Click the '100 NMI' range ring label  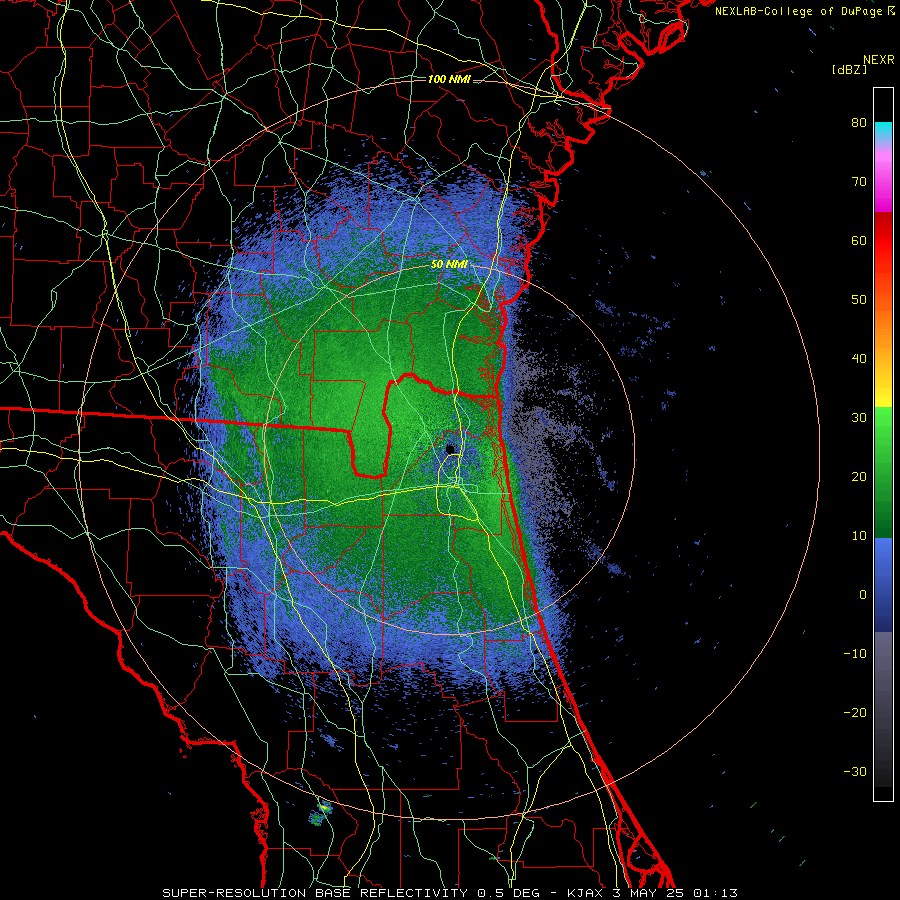(449, 79)
